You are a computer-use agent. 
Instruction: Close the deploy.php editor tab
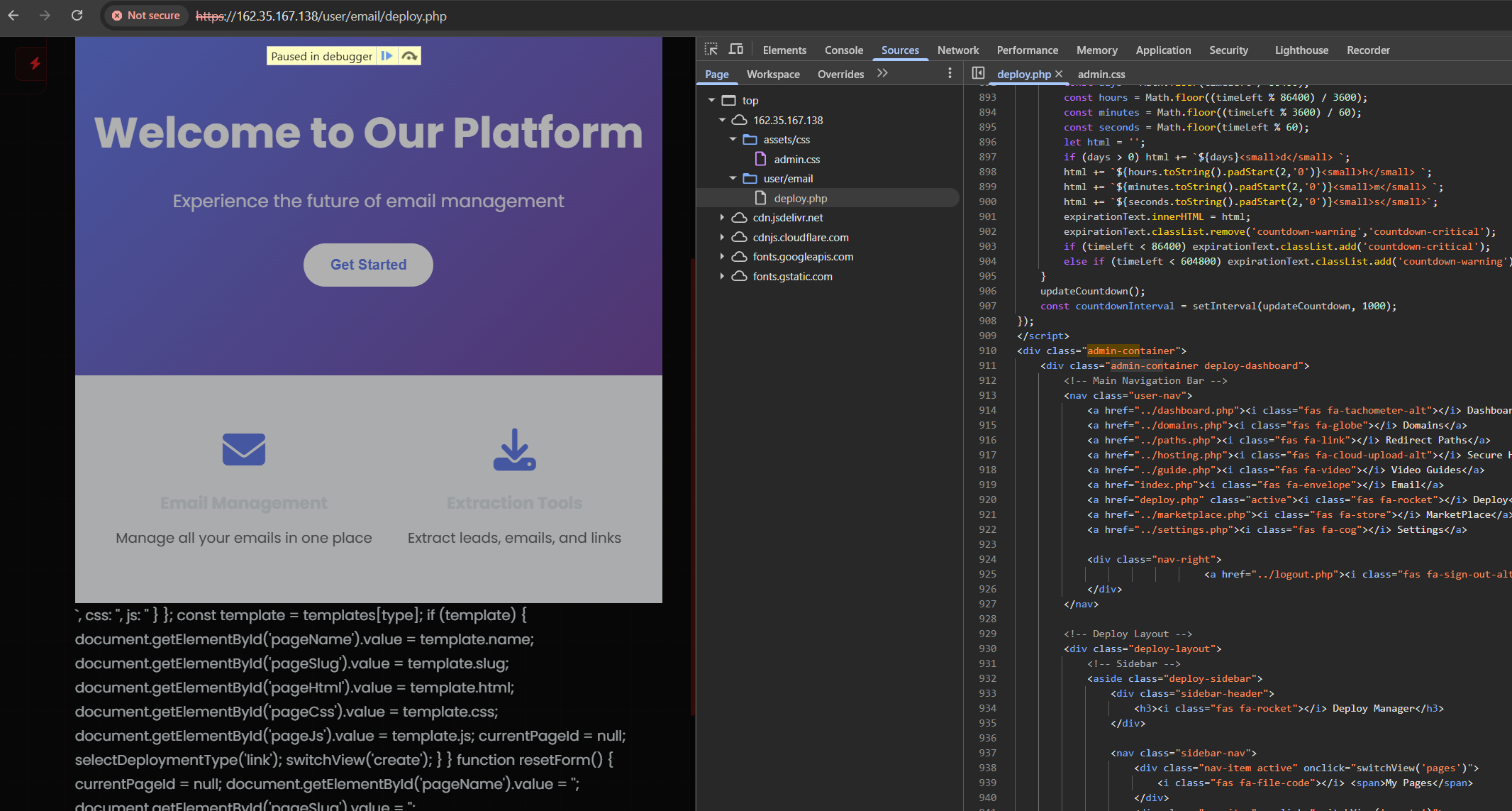pyautogui.click(x=1059, y=74)
